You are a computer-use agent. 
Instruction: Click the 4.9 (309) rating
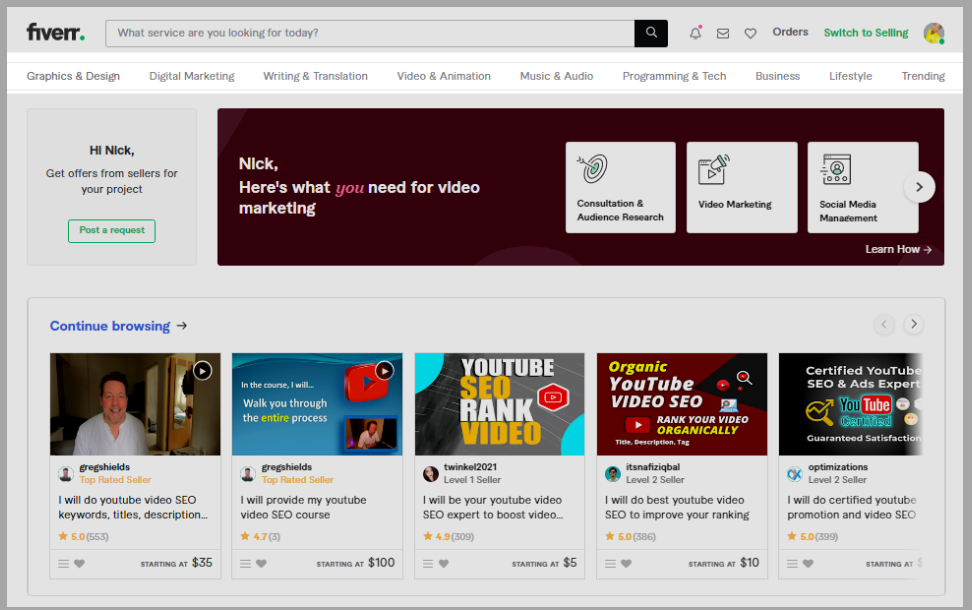tap(448, 536)
